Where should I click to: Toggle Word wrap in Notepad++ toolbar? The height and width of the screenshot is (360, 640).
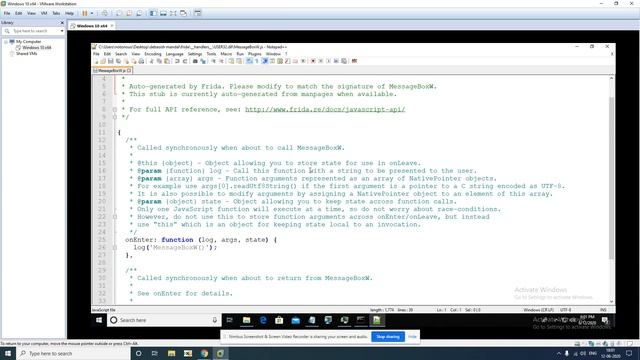point(249,61)
